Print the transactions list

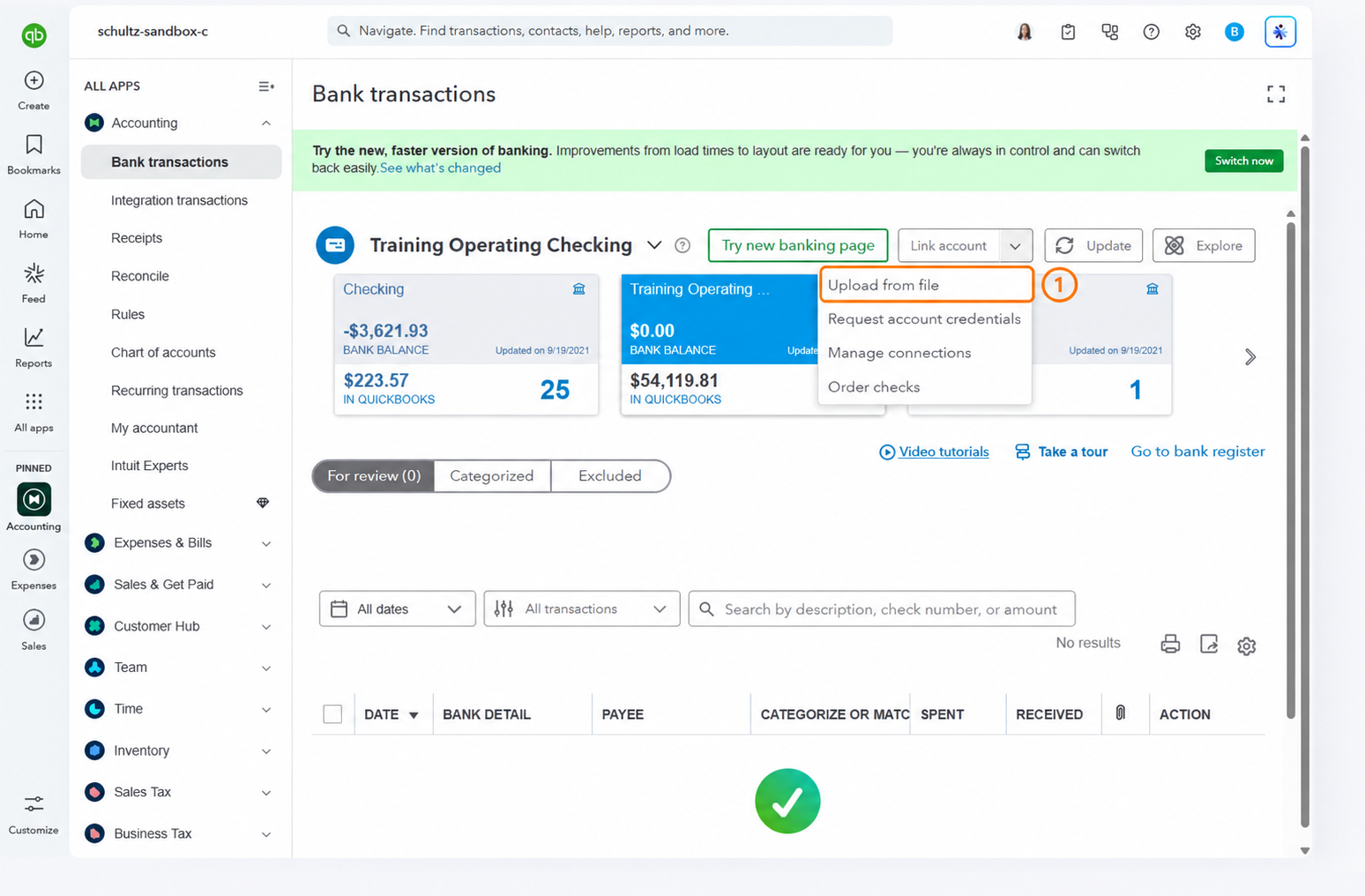click(x=1170, y=644)
